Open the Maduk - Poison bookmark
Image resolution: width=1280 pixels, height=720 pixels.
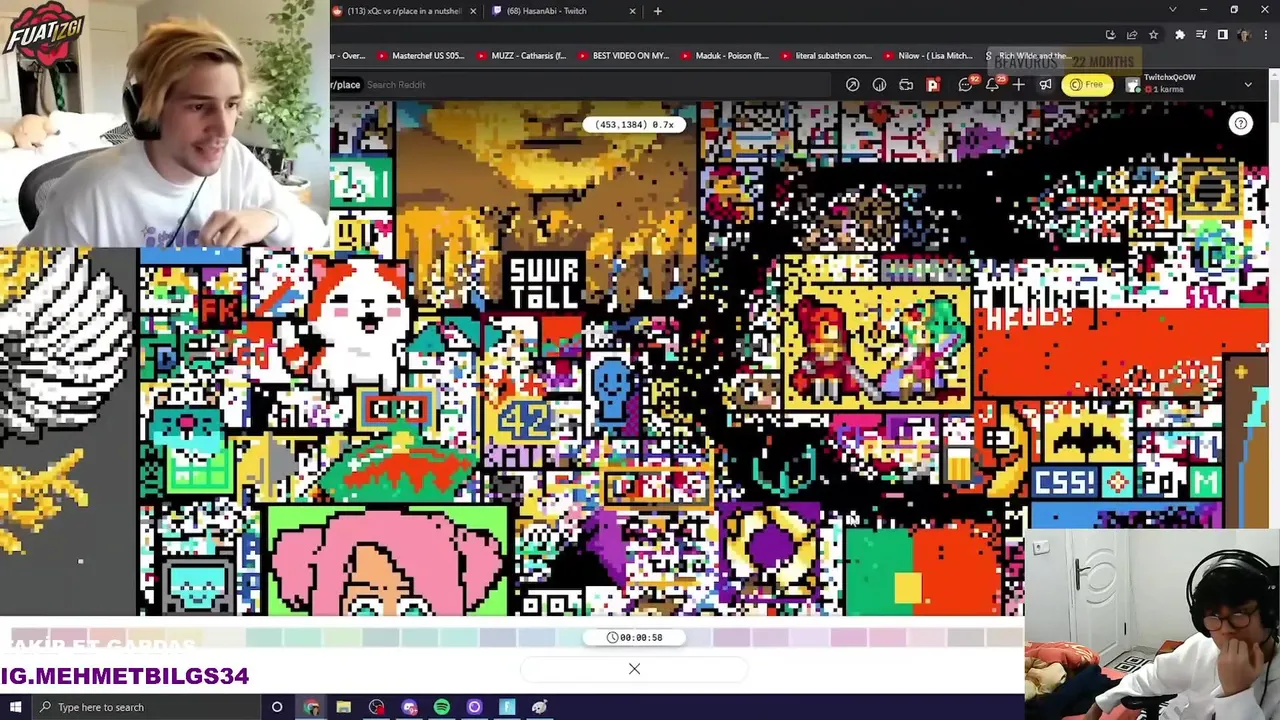(726, 56)
